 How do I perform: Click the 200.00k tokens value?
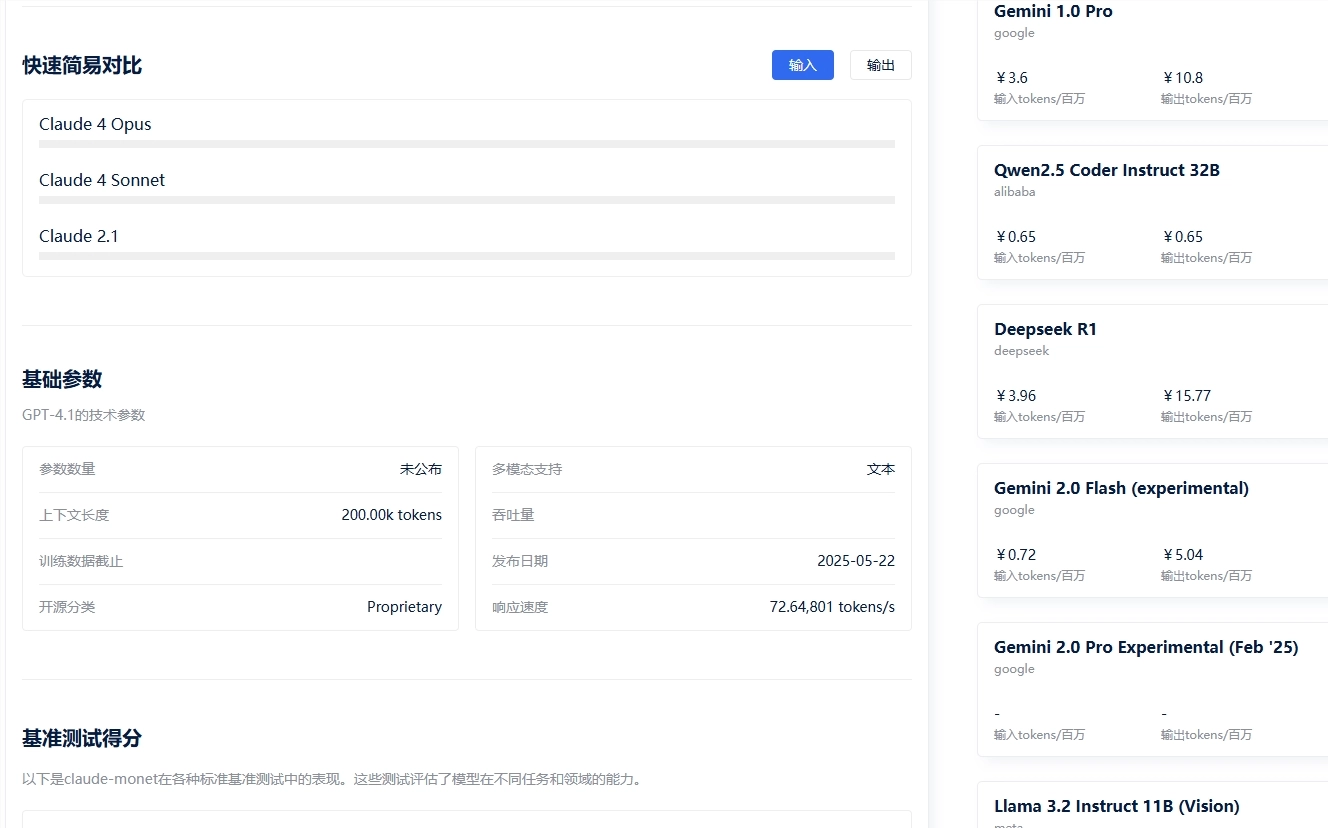coord(391,515)
